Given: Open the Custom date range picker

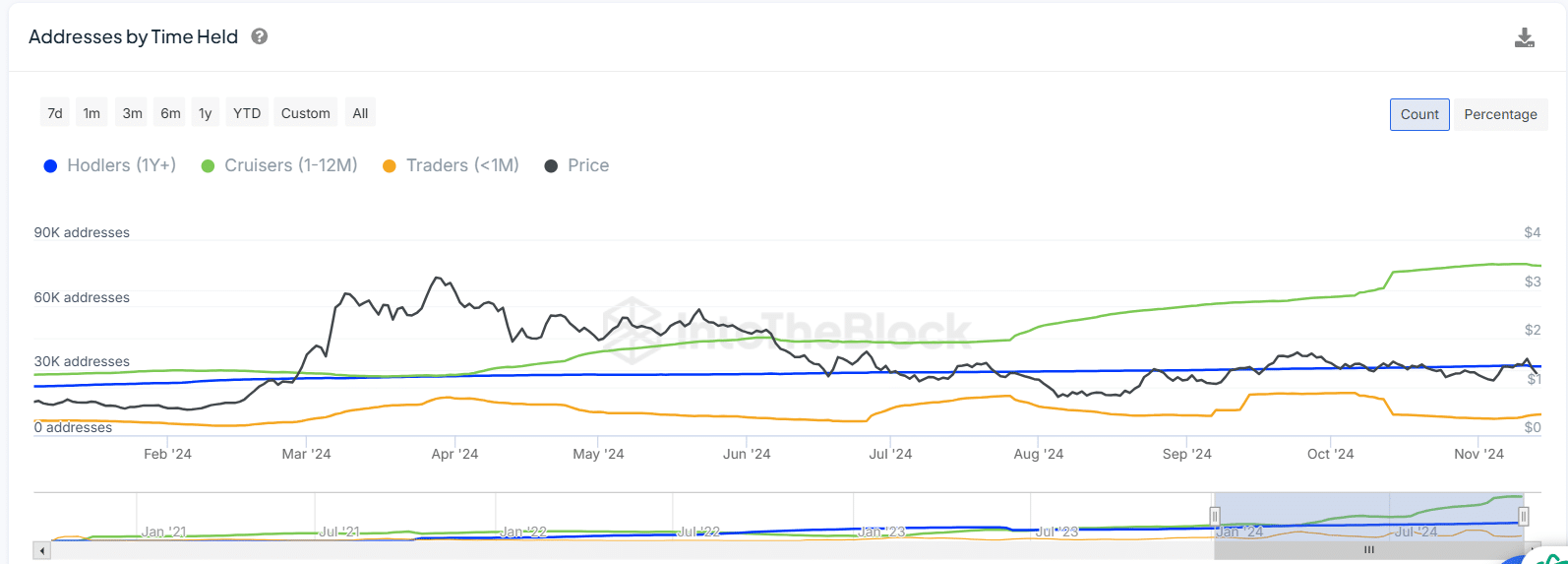Looking at the screenshot, I should pyautogui.click(x=305, y=113).
